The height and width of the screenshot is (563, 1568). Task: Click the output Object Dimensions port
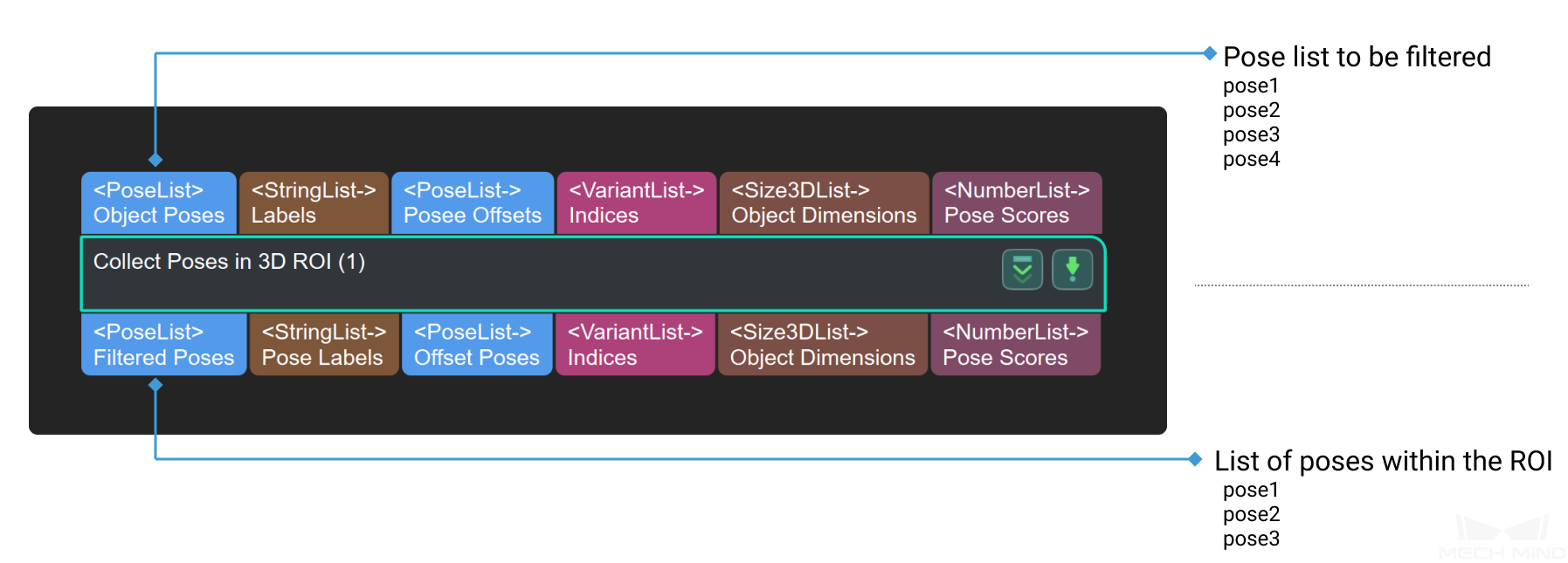[x=823, y=345]
